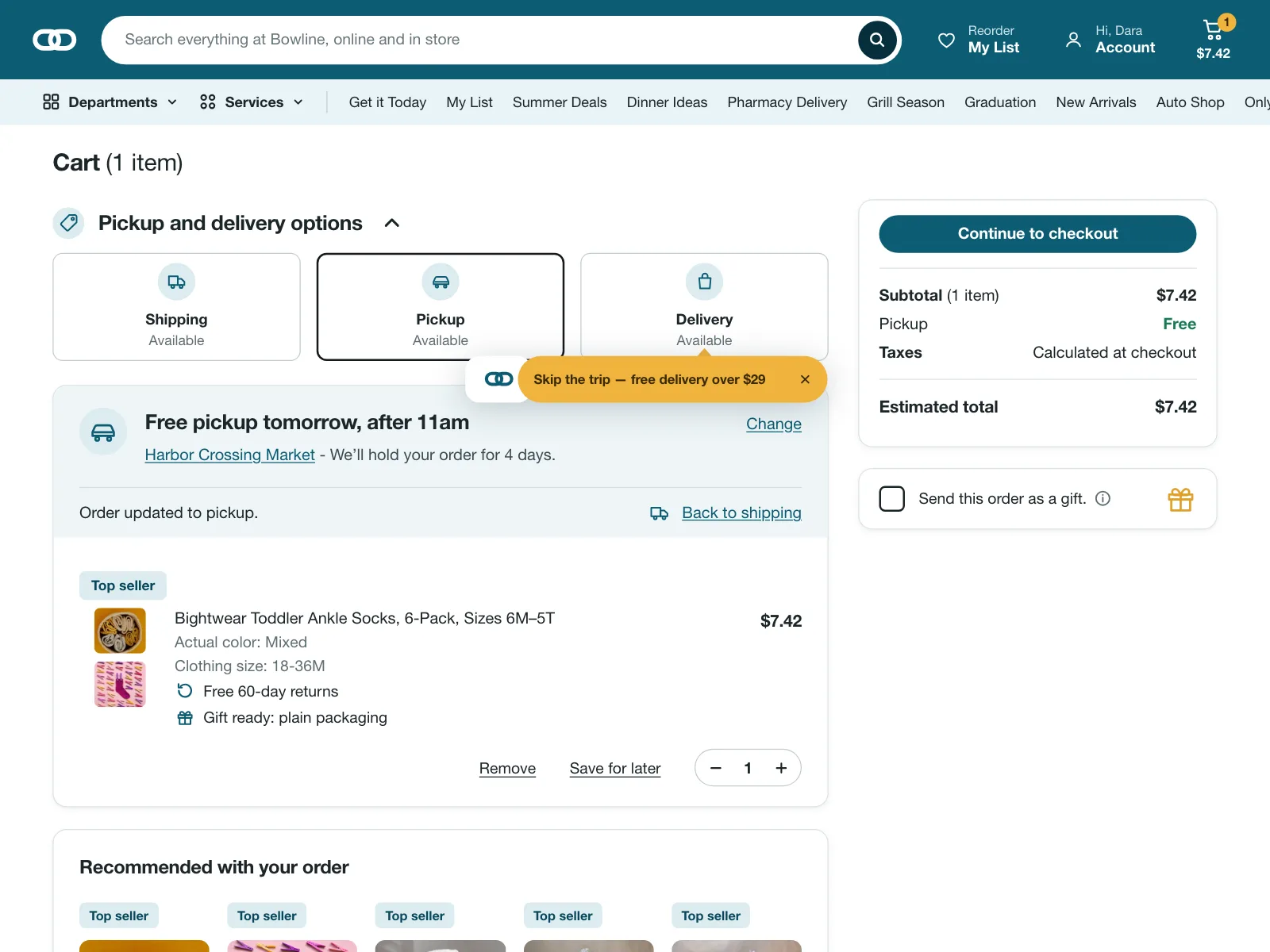This screenshot has height=952, width=1270.
Task: Click the account person icon
Action: coord(1073,40)
